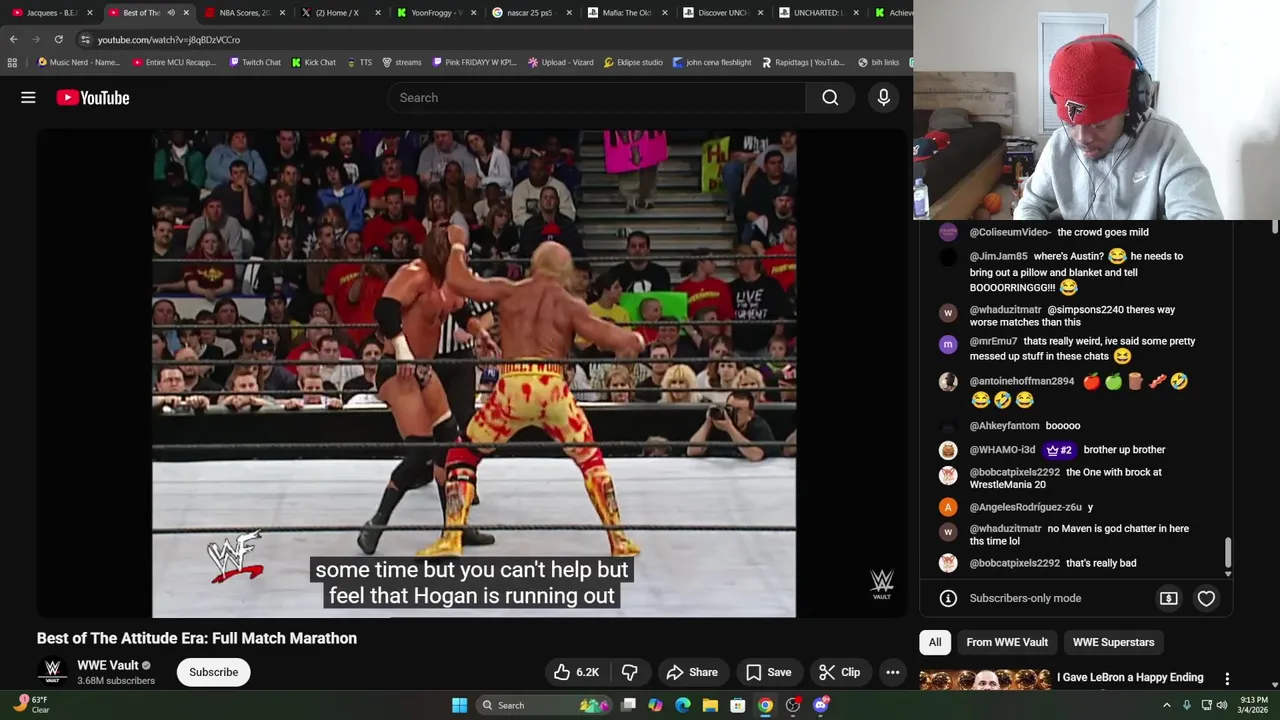Mute the Best of The Attitude tab audio
Image resolution: width=1280 pixels, height=720 pixels.
[171, 13]
